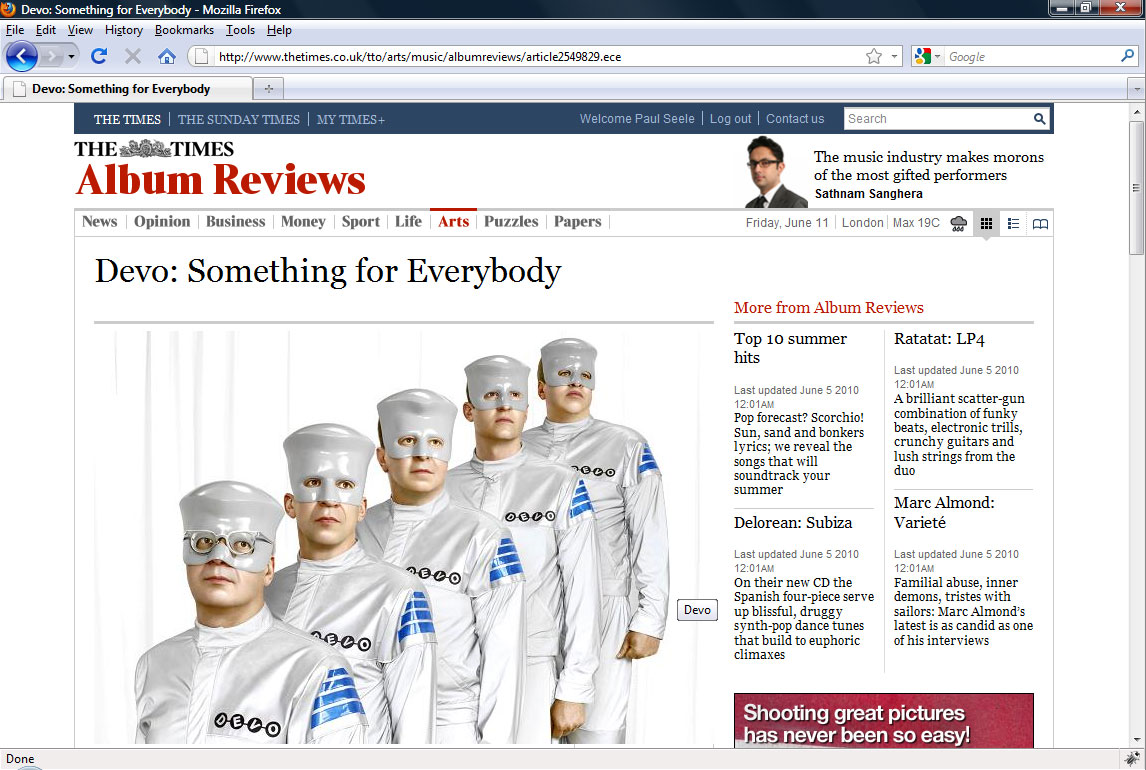Switch to list view icon
Viewport: 1146px width, 770px height.
coord(1013,224)
